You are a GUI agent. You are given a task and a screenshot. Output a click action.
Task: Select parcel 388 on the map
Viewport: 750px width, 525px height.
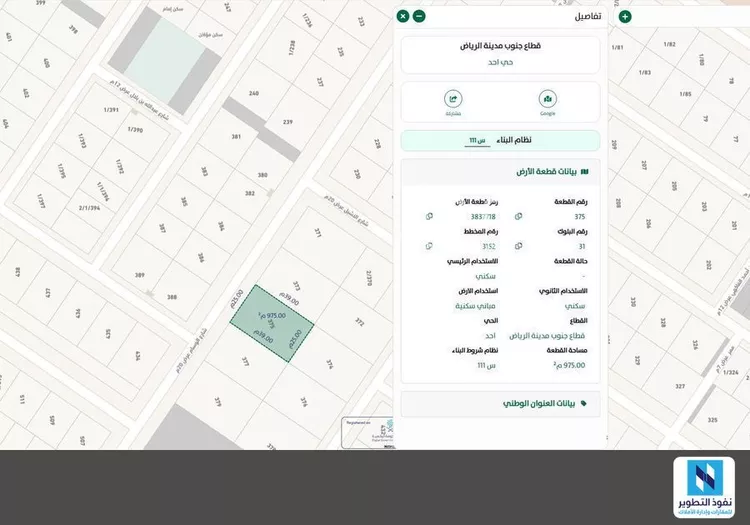pyautogui.click(x=171, y=297)
